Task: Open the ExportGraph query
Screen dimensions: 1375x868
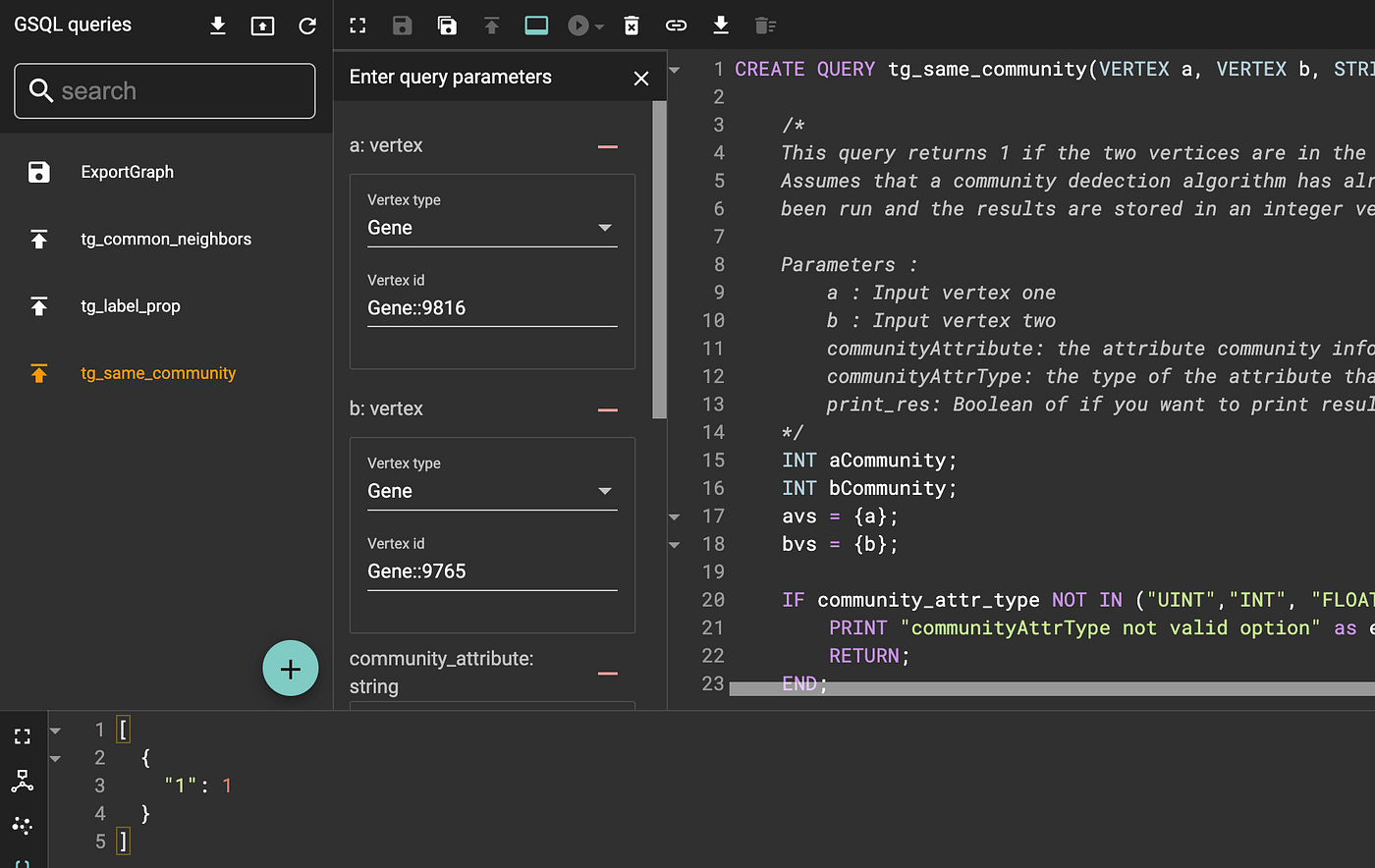Action: pos(127,171)
